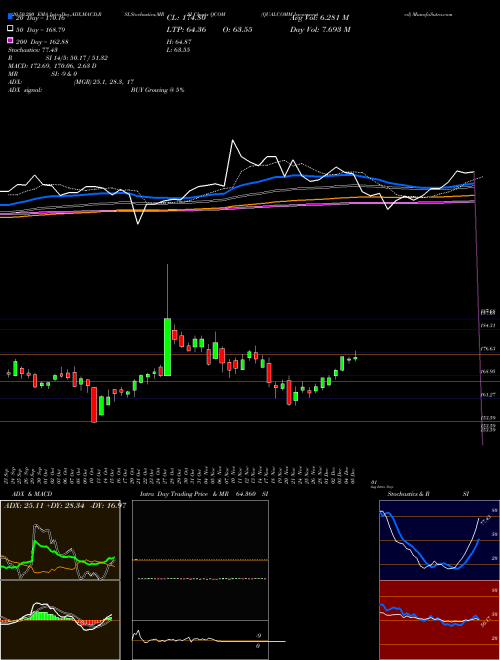Click the blue 20 Day legend swatch
The image size is (500, 660).
click(10, 17)
